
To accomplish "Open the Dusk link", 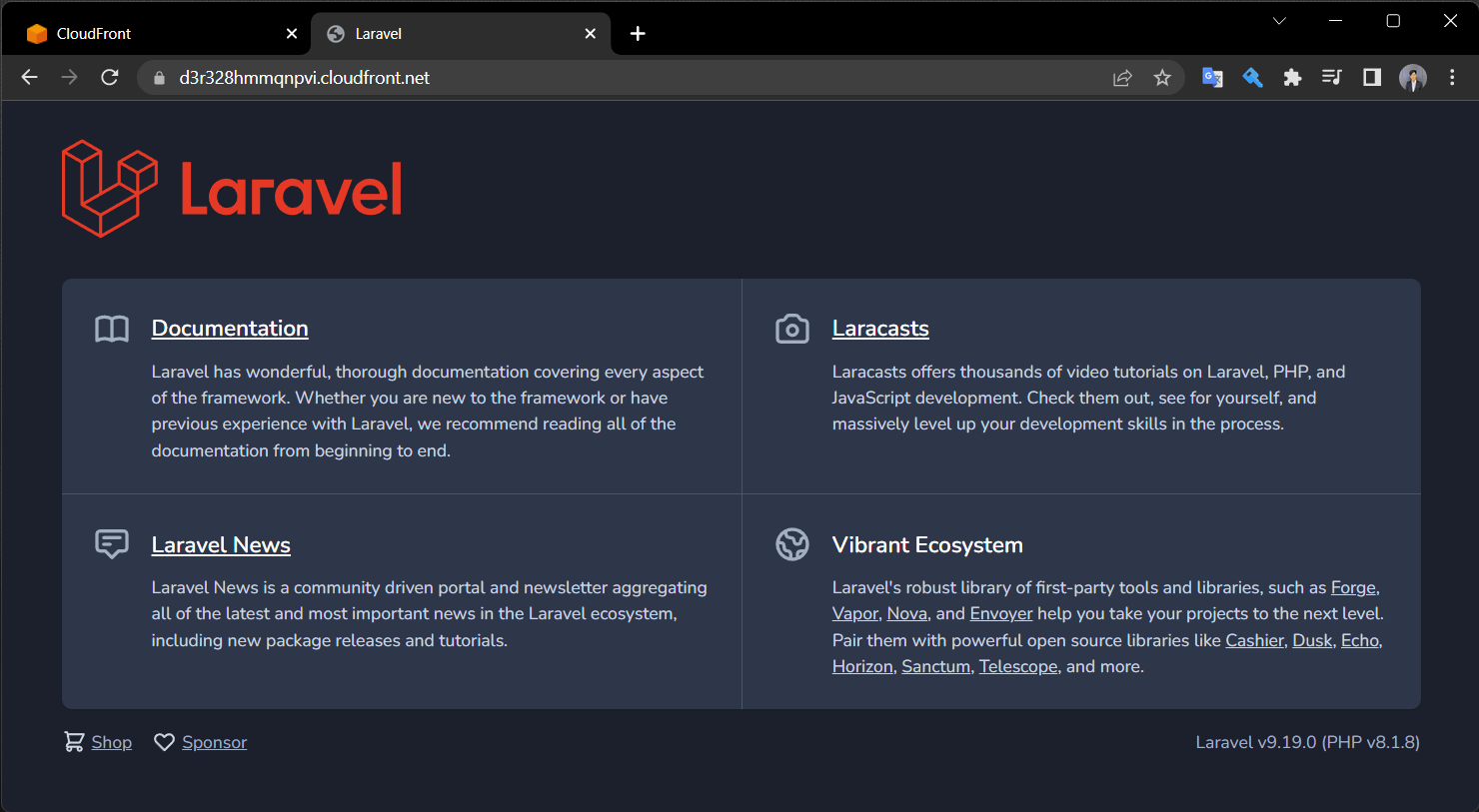I will [1312, 640].
